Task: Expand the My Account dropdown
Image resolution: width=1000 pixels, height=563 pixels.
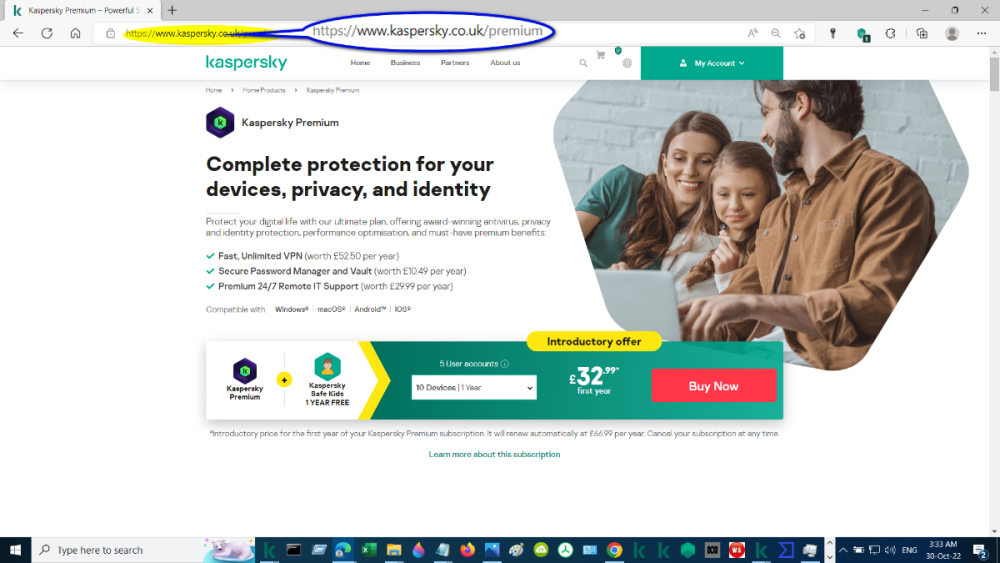Action: pos(712,63)
